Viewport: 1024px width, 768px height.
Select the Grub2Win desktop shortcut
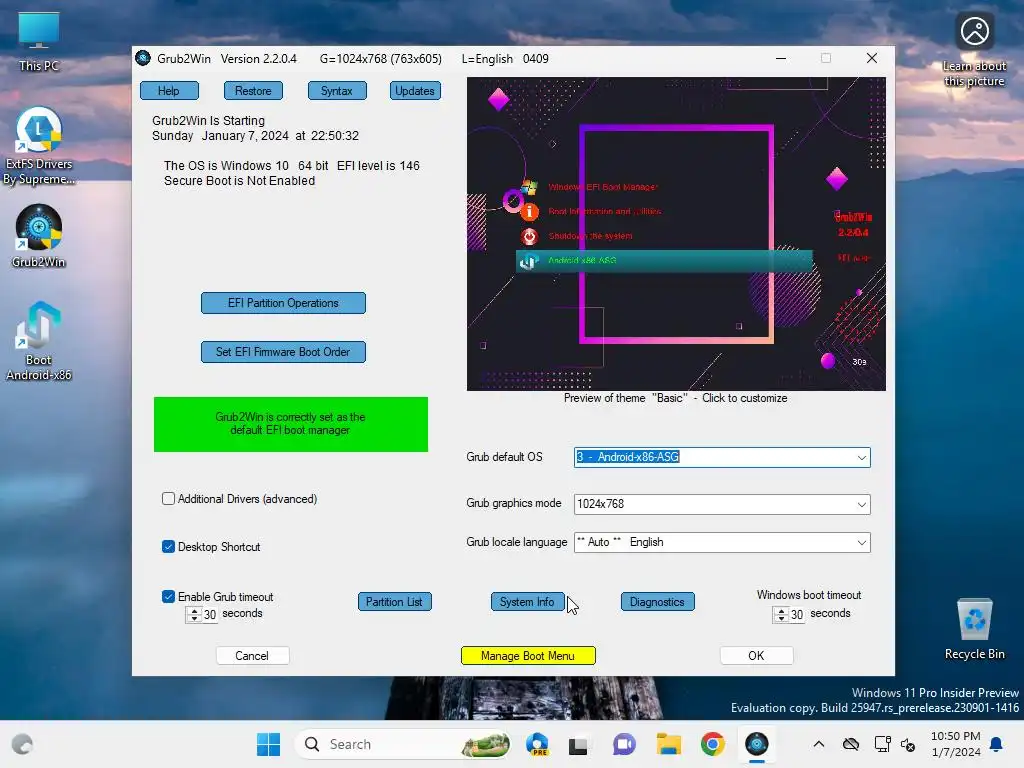click(39, 236)
